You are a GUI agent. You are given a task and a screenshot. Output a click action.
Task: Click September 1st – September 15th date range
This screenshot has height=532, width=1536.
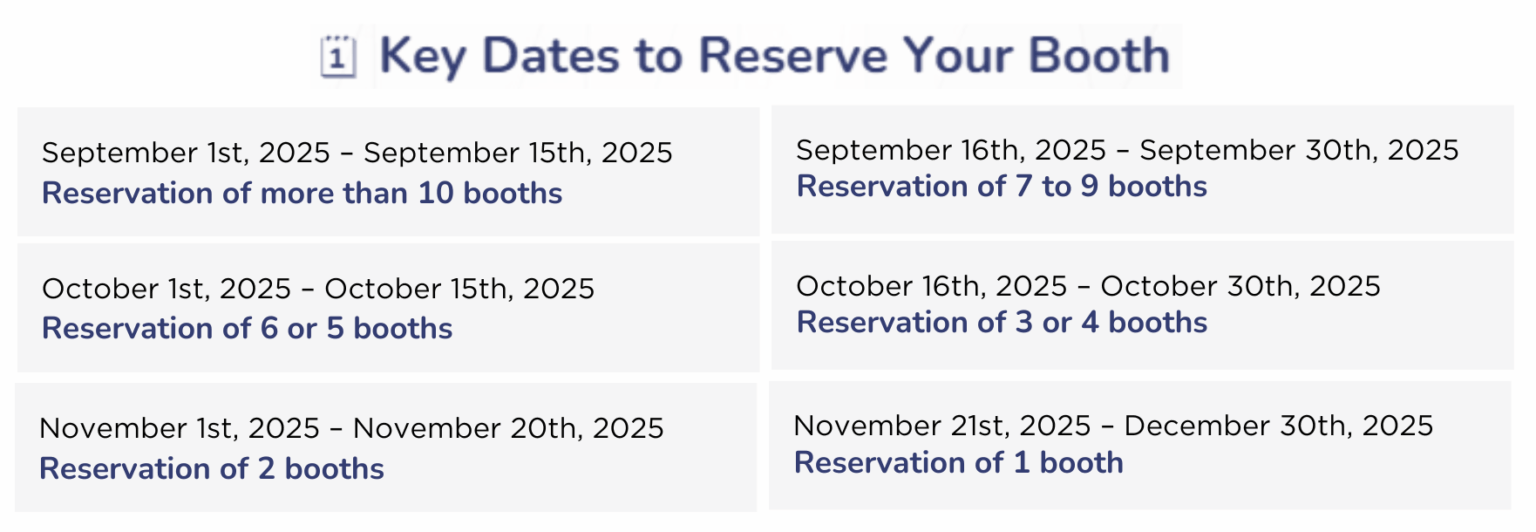pyautogui.click(x=357, y=153)
